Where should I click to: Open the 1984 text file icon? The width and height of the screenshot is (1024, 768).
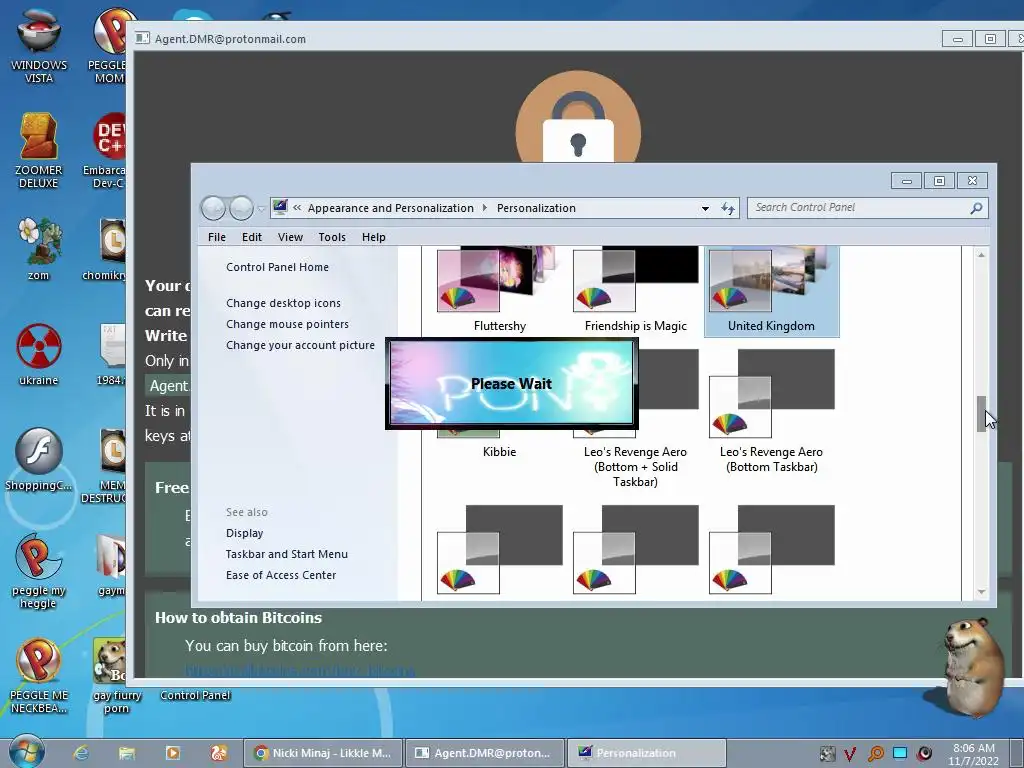111,353
